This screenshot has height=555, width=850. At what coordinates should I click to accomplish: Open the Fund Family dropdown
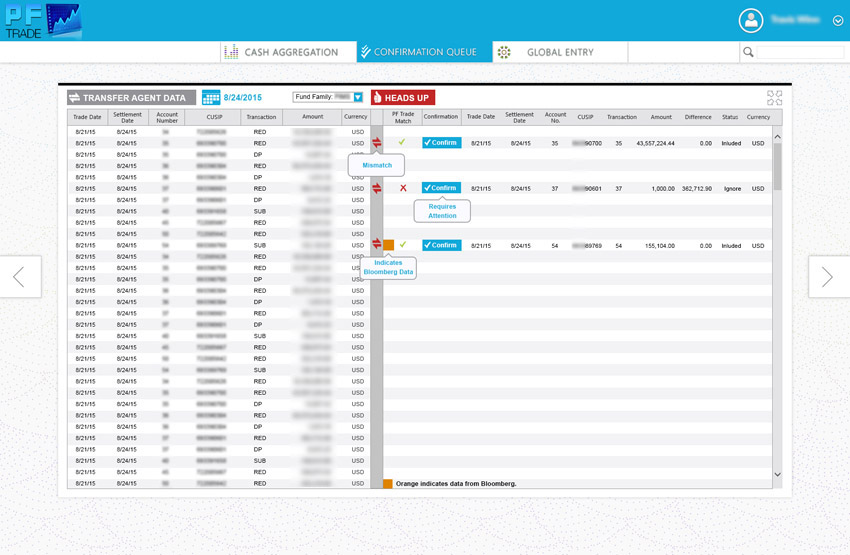click(x=357, y=97)
